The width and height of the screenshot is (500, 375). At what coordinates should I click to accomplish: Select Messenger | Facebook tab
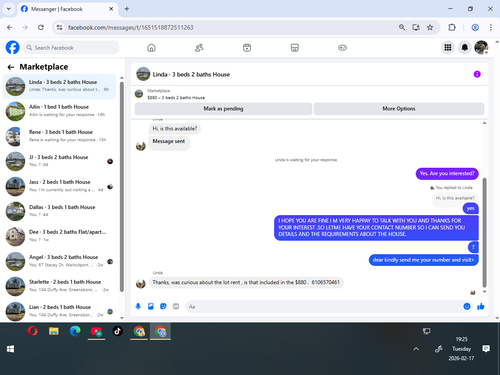(67, 9)
